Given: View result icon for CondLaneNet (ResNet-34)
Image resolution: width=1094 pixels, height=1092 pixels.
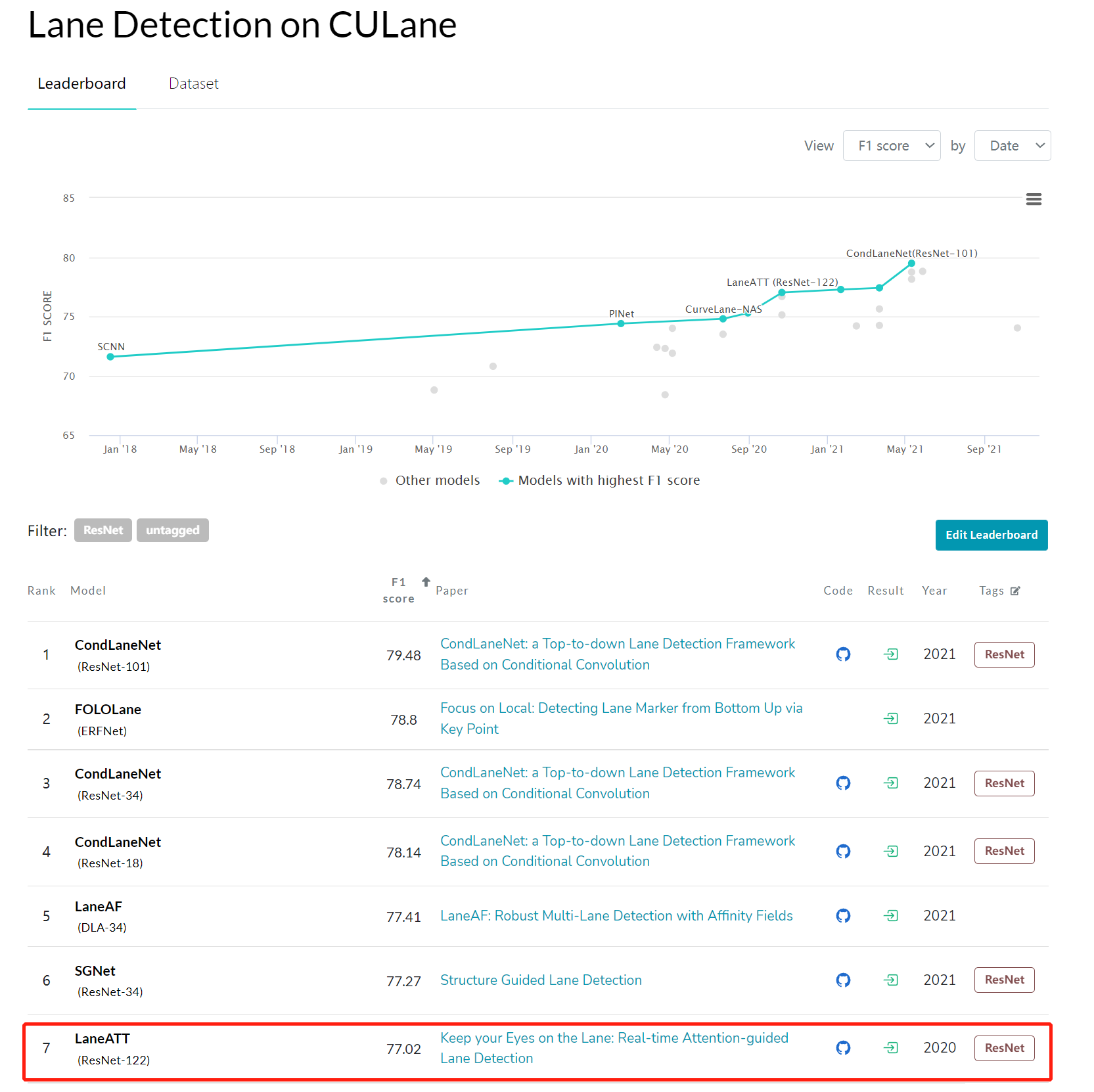Looking at the screenshot, I should [x=891, y=783].
